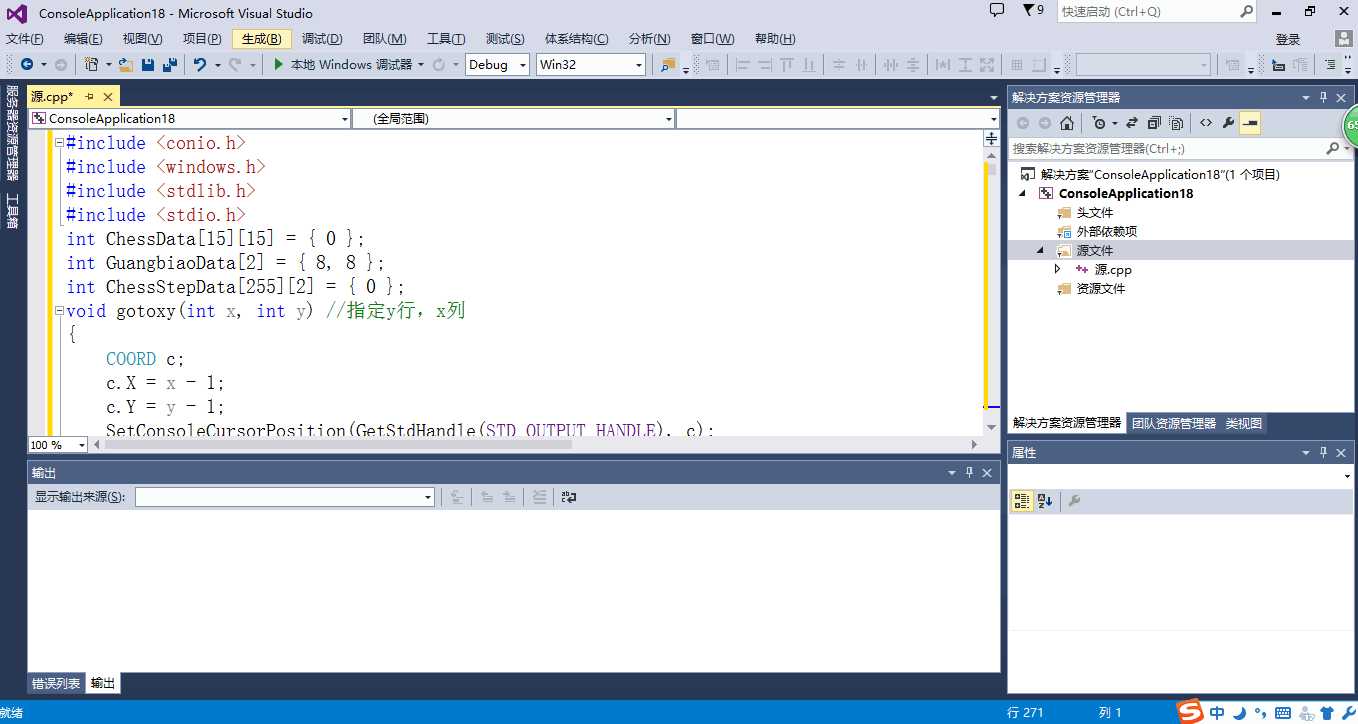Start 本地 Windows 调试器 with green play icon
Image resolution: width=1358 pixels, height=724 pixels.
coord(279,65)
